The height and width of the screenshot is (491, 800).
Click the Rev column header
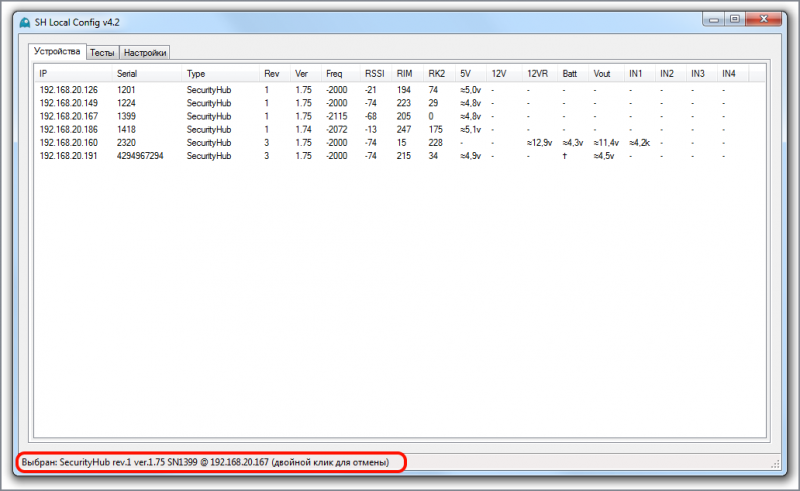tap(274, 73)
